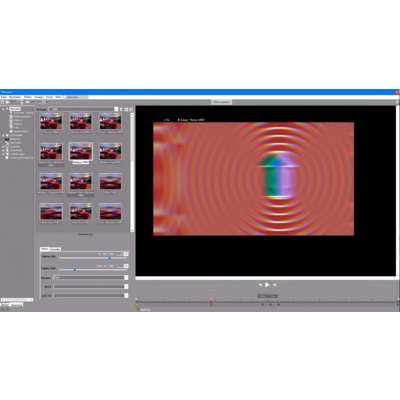
Task: Click the New document icon in toolbar
Action: tap(3, 102)
